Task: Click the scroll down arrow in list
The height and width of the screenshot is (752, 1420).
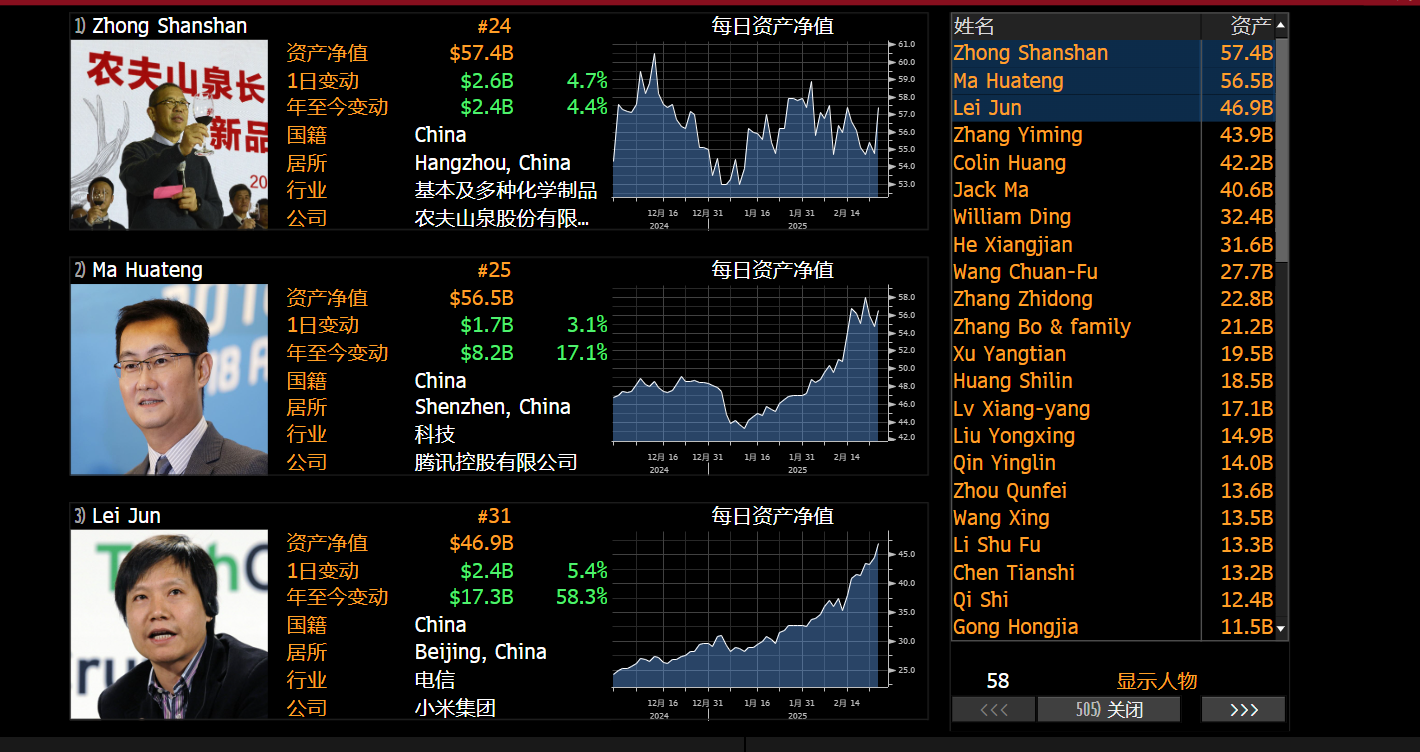Action: coord(1281,629)
